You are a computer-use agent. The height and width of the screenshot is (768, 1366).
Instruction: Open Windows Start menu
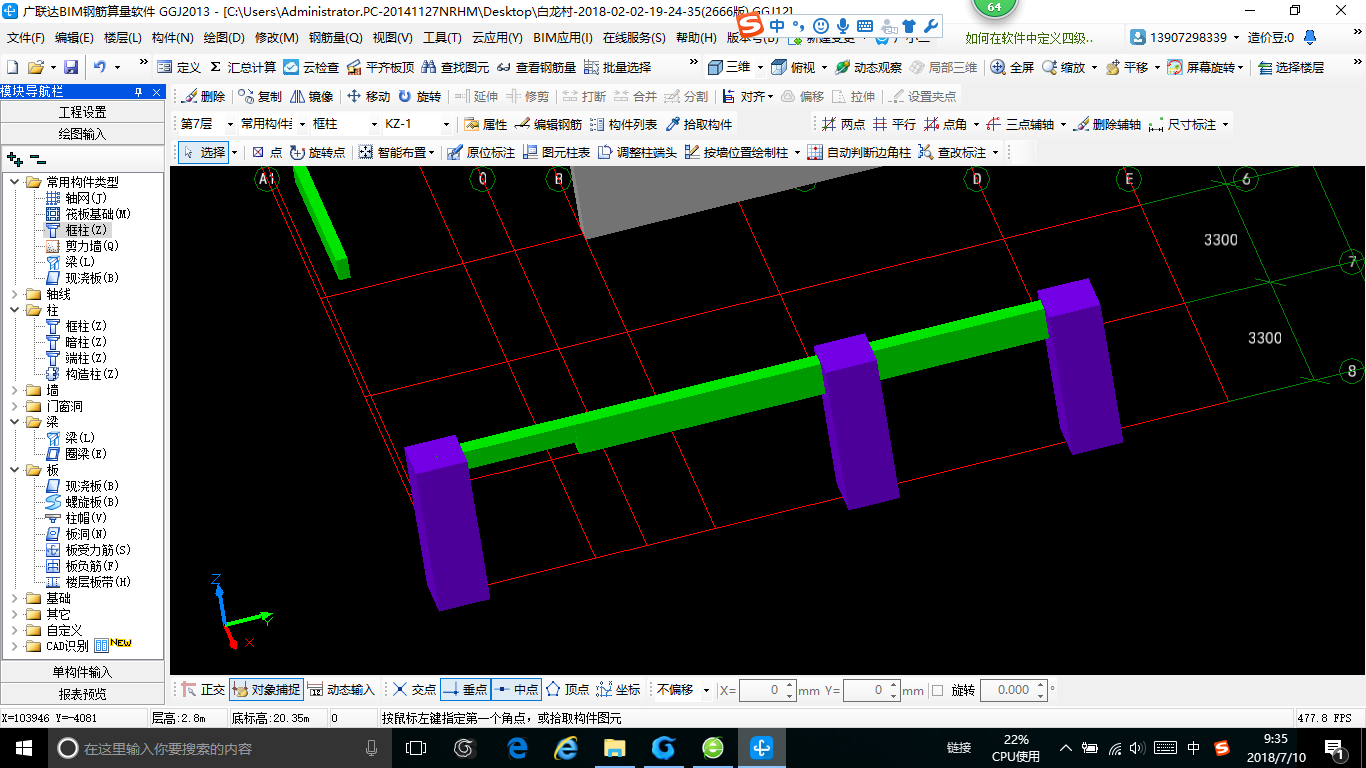click(x=23, y=747)
